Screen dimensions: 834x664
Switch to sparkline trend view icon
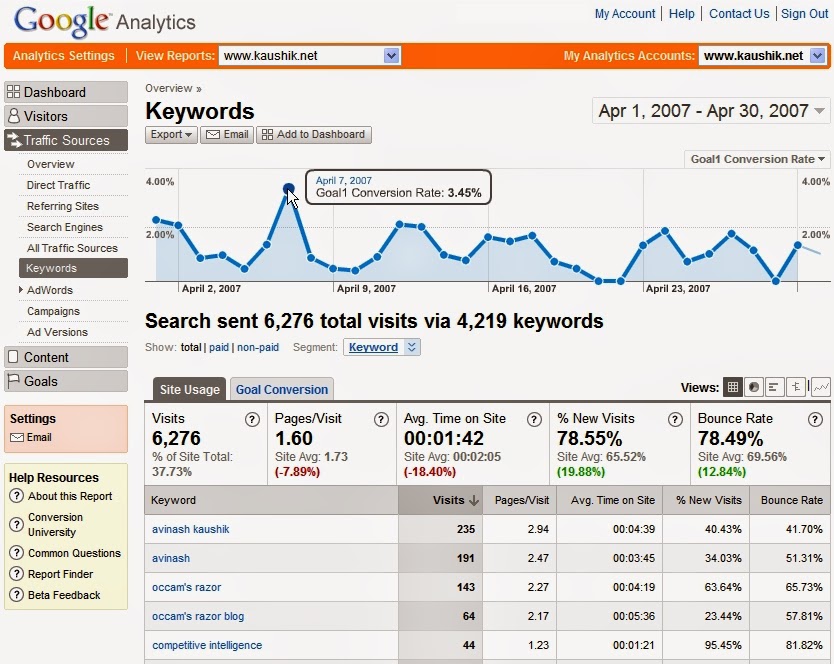pyautogui.click(x=821, y=387)
